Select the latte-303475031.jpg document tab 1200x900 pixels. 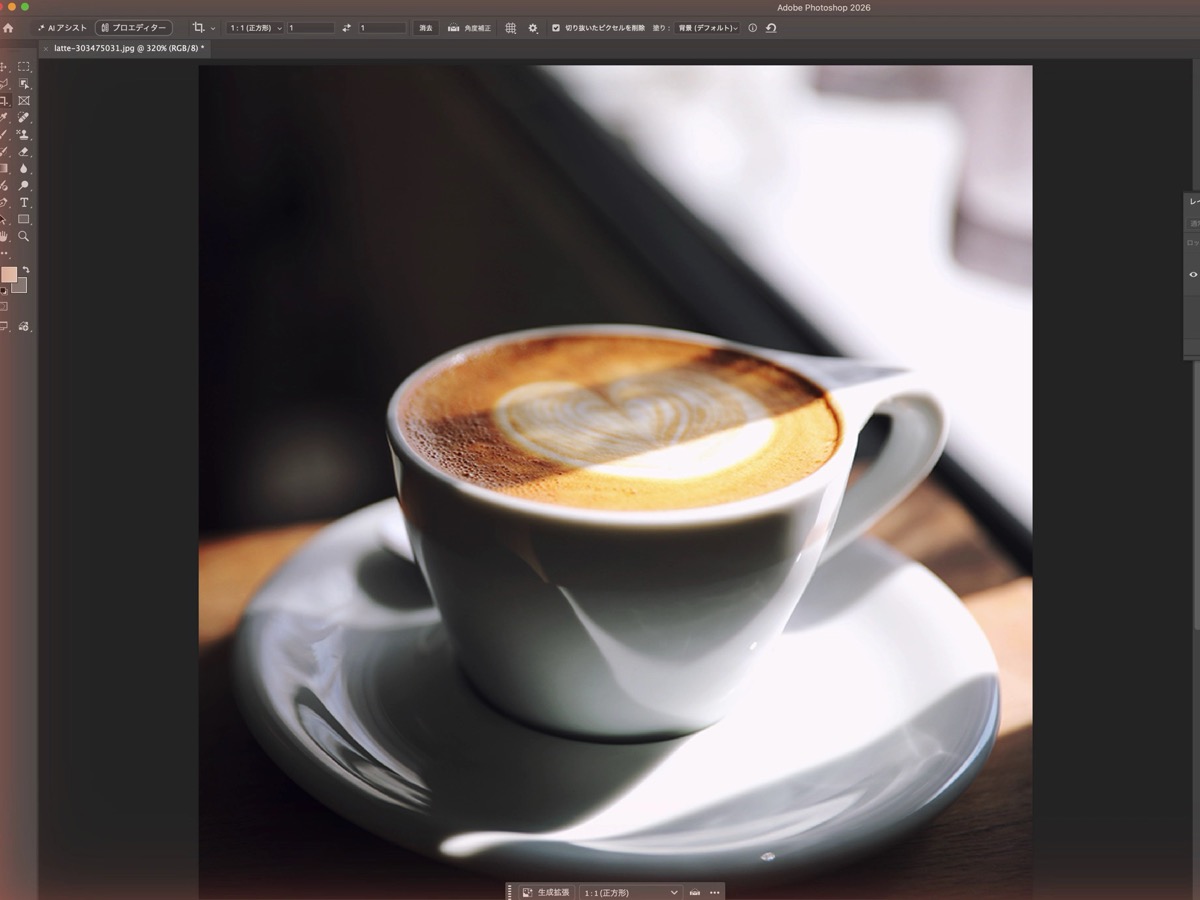click(x=128, y=48)
